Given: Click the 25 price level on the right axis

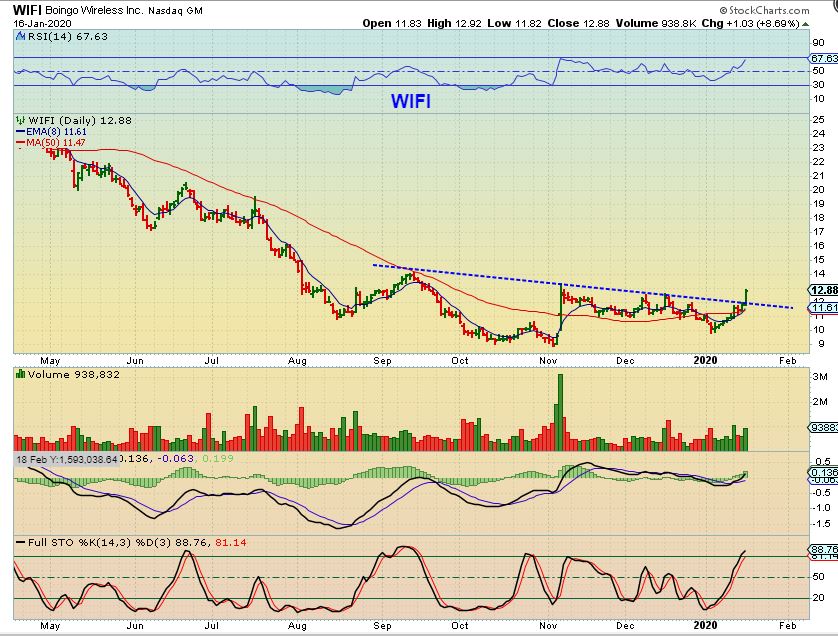Looking at the screenshot, I should pyautogui.click(x=818, y=120).
